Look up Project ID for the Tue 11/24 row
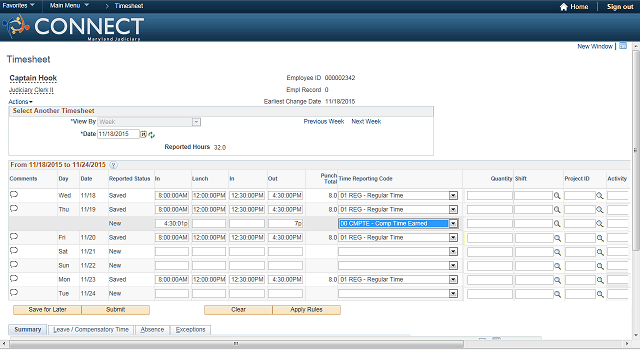Image resolution: width=640 pixels, height=360 pixels. 600,294
